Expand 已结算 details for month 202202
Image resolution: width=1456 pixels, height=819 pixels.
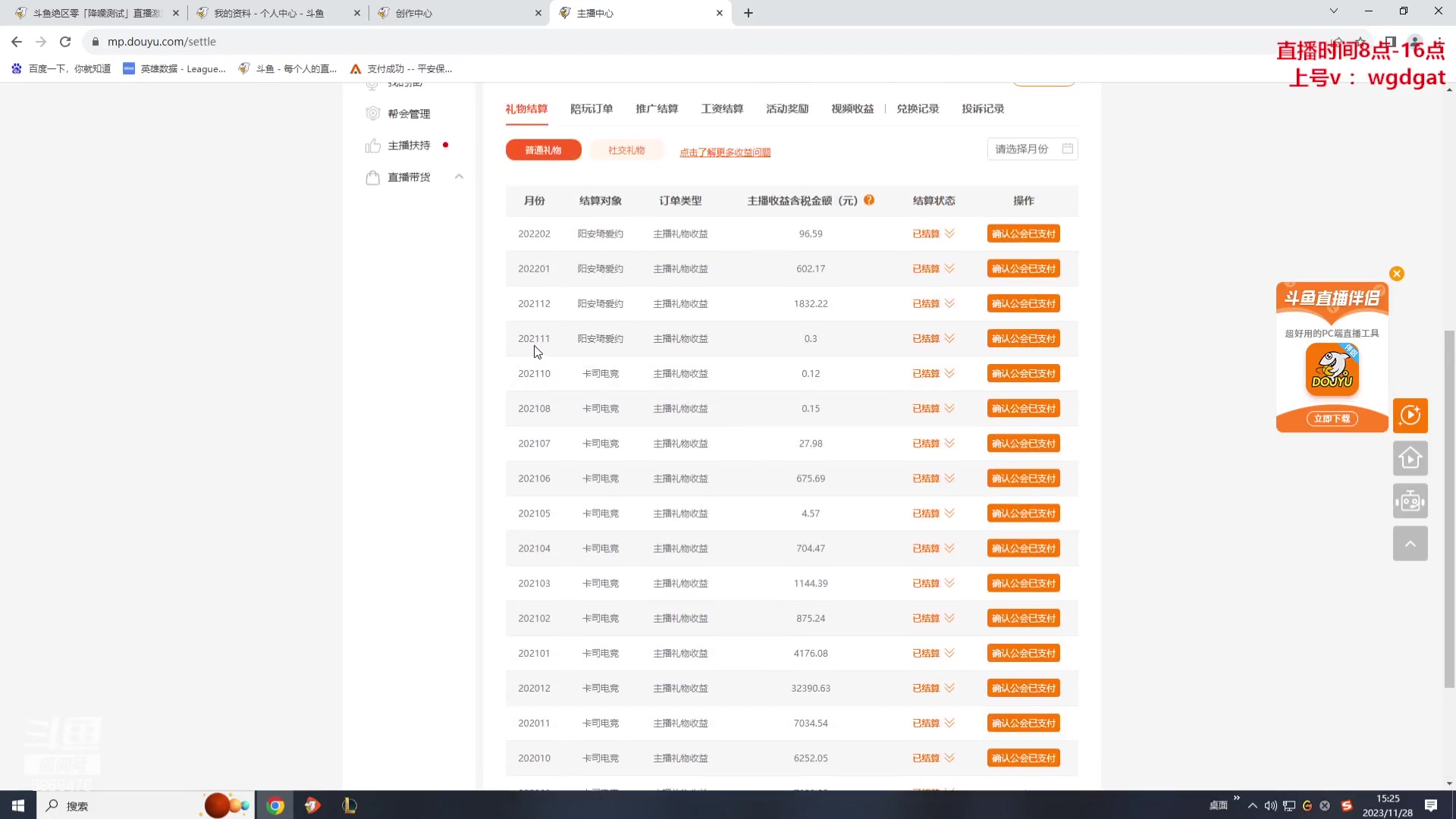point(949,234)
